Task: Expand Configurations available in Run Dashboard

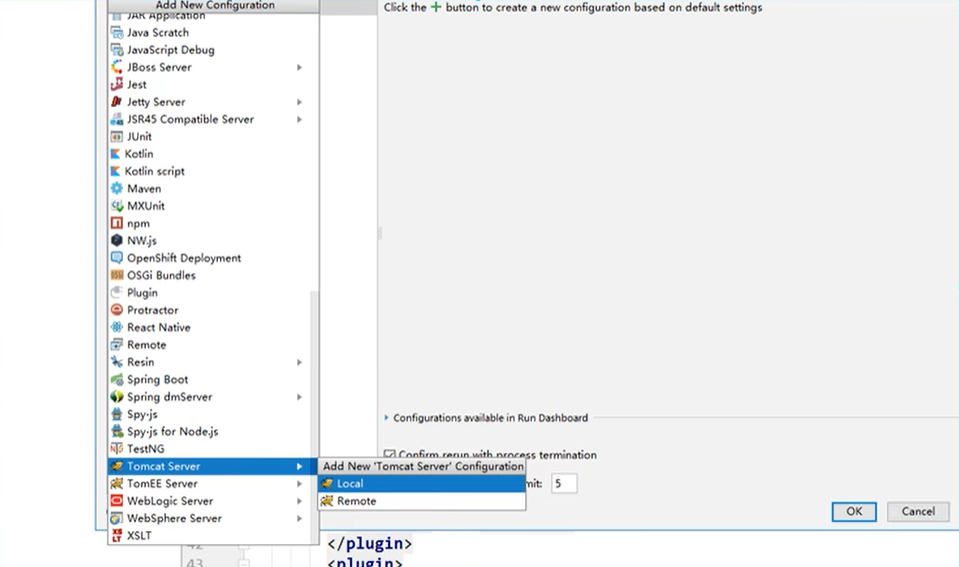Action: click(387, 418)
